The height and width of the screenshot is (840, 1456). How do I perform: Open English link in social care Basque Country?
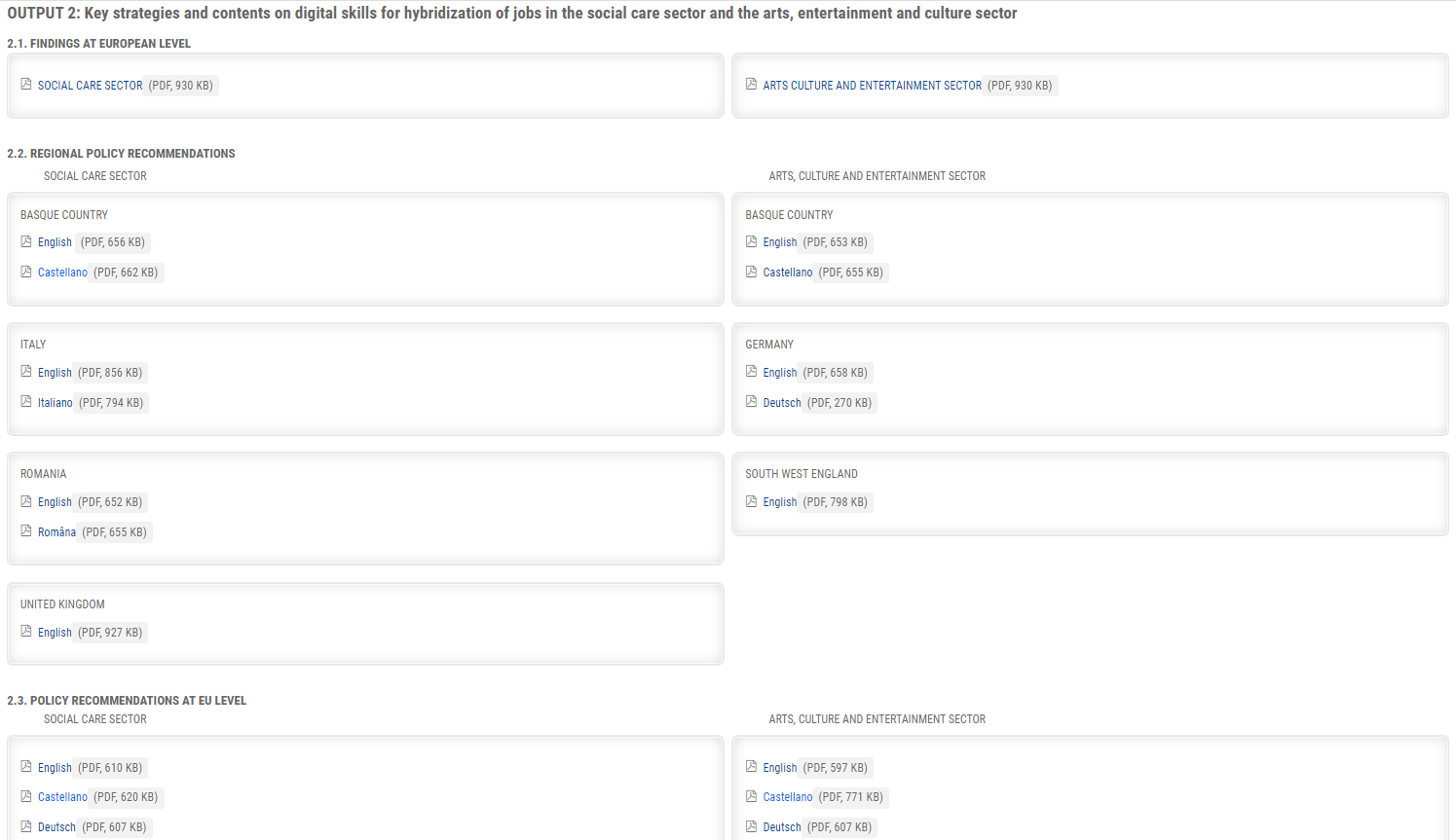55,242
